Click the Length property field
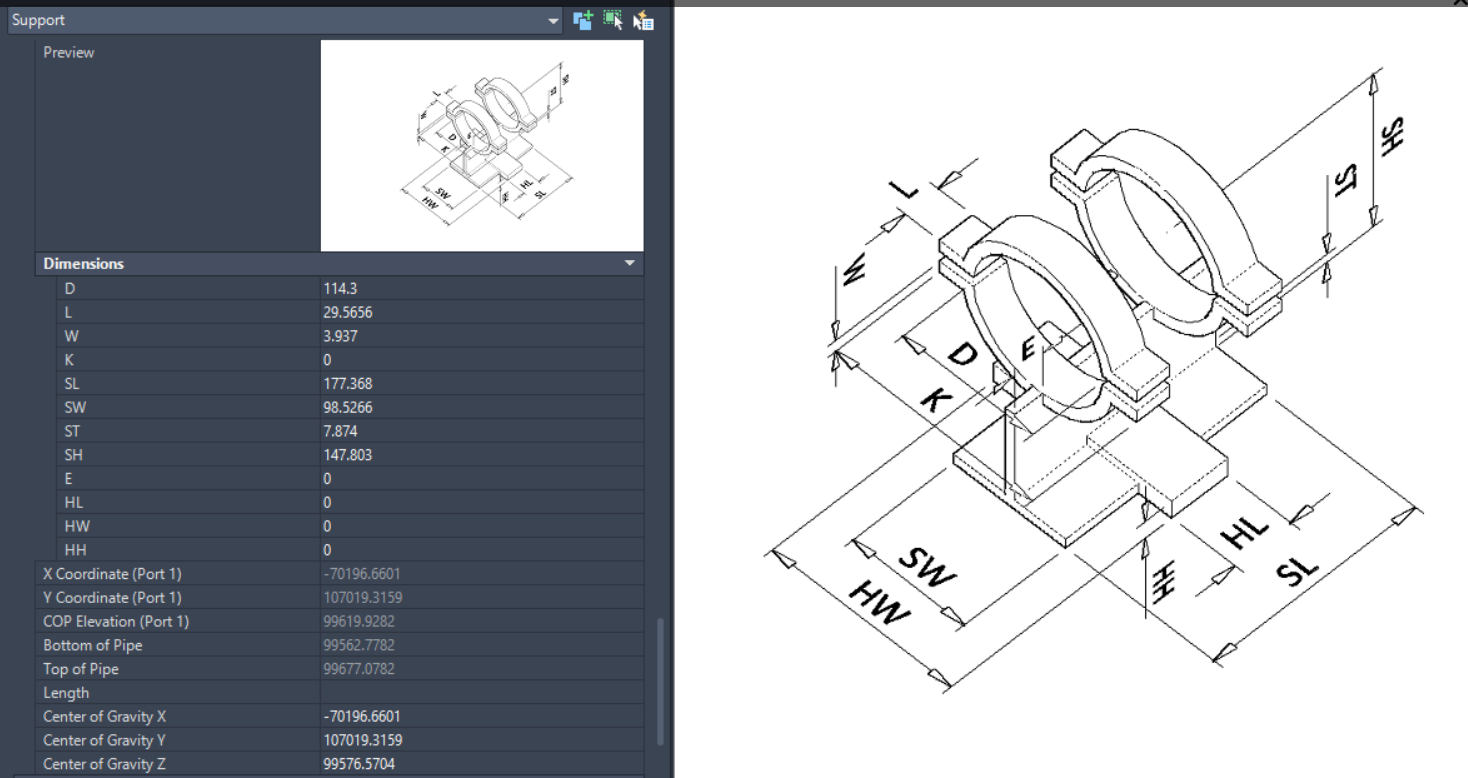This screenshot has height=778, width=1468. pos(400,692)
